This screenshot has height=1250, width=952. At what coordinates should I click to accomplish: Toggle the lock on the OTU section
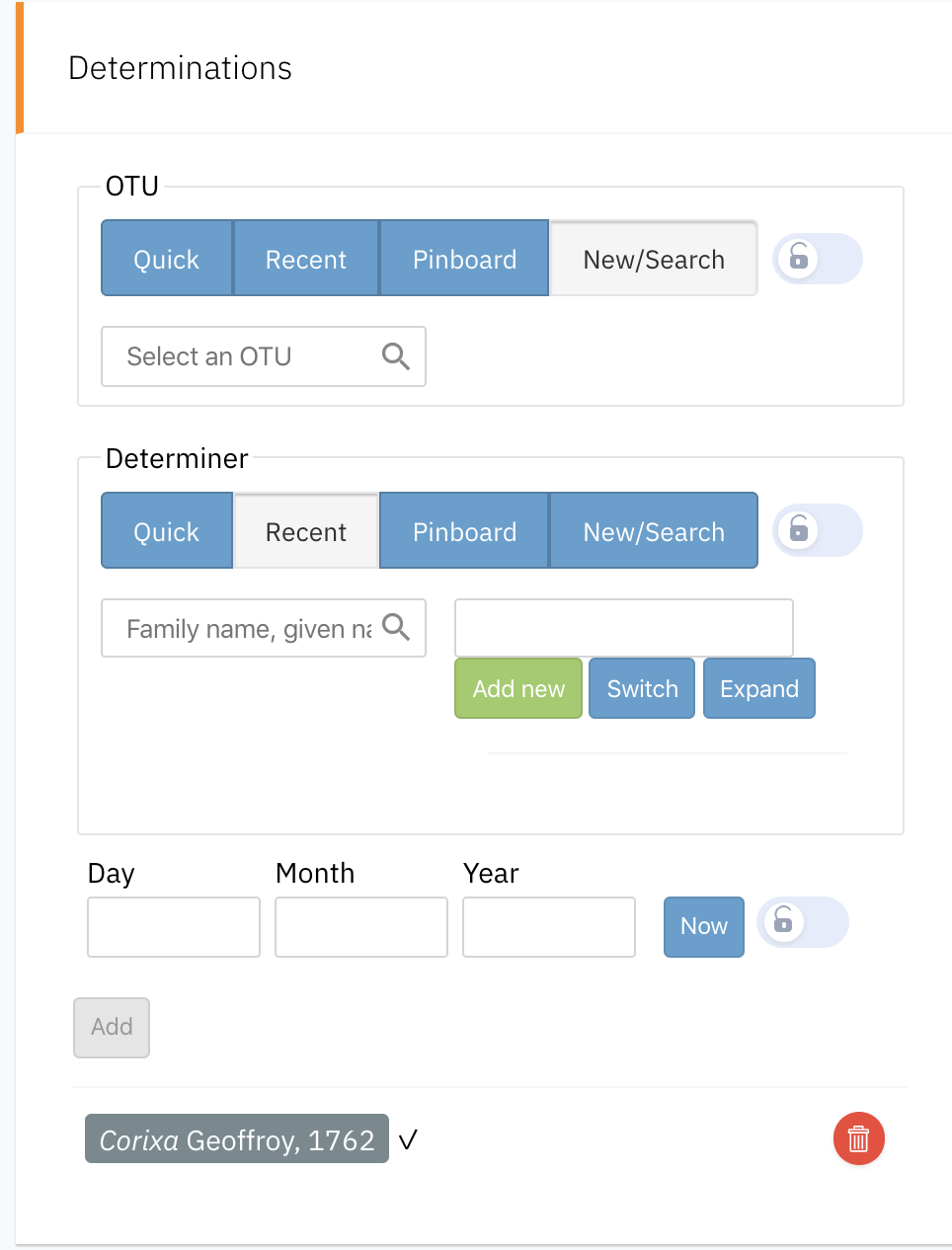[817, 259]
